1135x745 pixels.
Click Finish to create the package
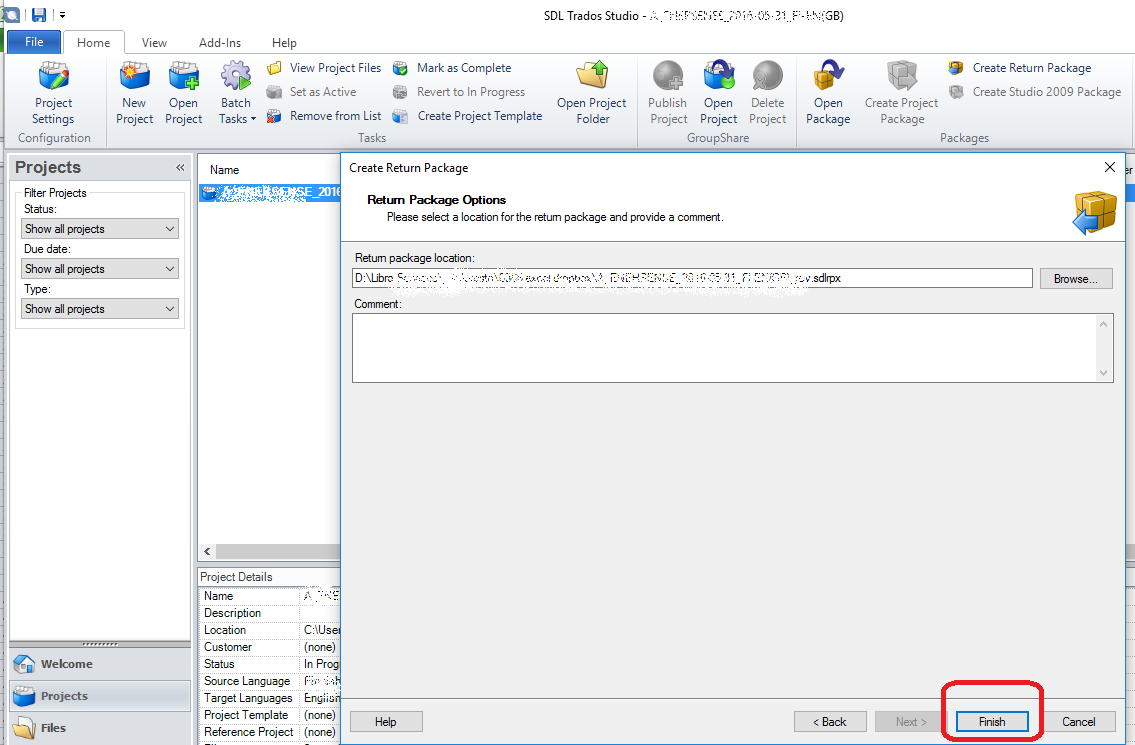991,721
